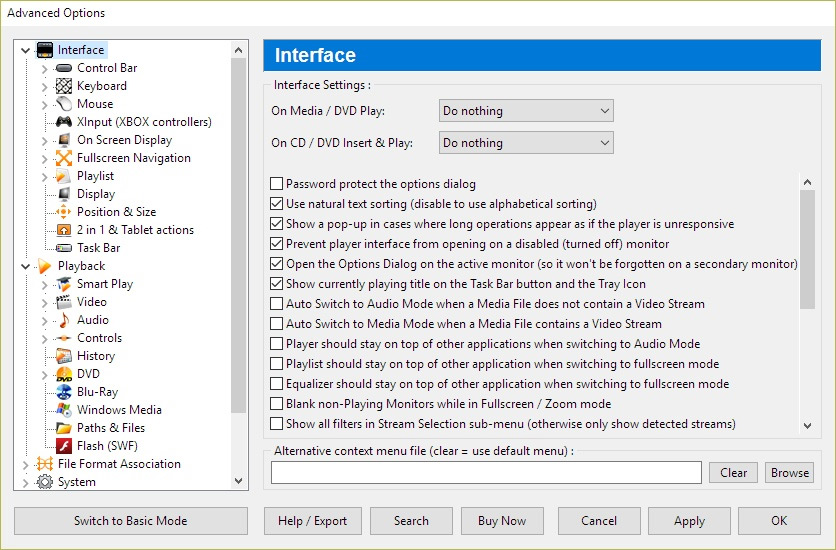Screen dimensions: 836x550
Task: Expand the Control Bar node
Action: pyautogui.click(x=45, y=69)
